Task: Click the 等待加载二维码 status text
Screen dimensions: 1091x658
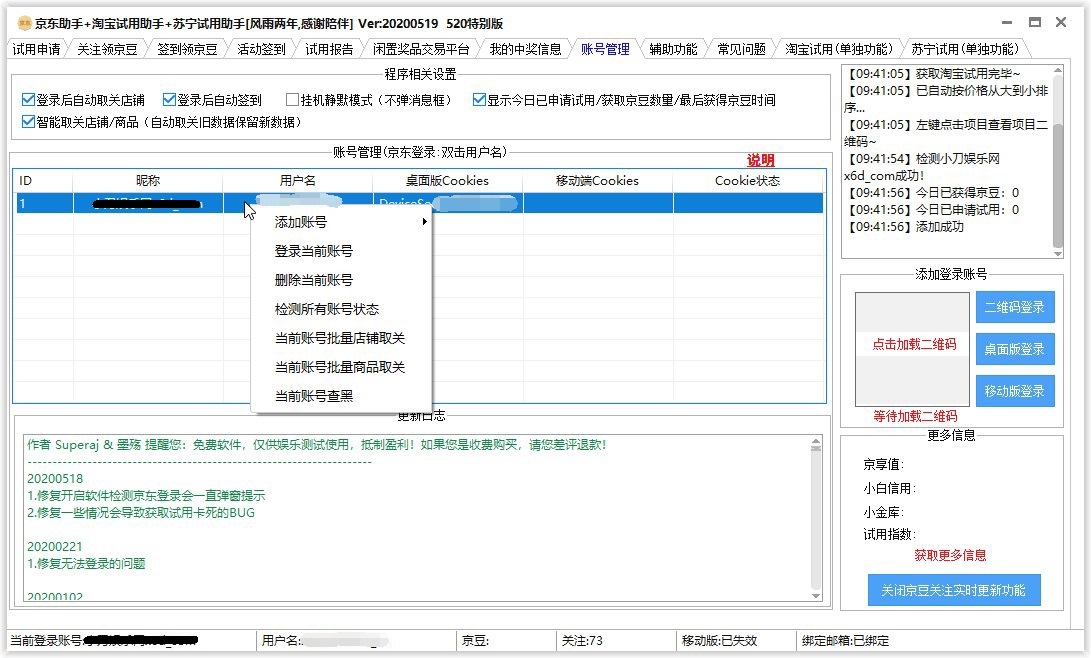Action: point(915,416)
